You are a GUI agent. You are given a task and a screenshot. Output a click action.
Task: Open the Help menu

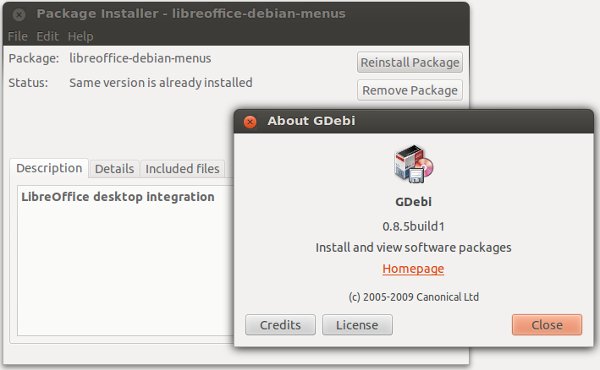[x=80, y=36]
